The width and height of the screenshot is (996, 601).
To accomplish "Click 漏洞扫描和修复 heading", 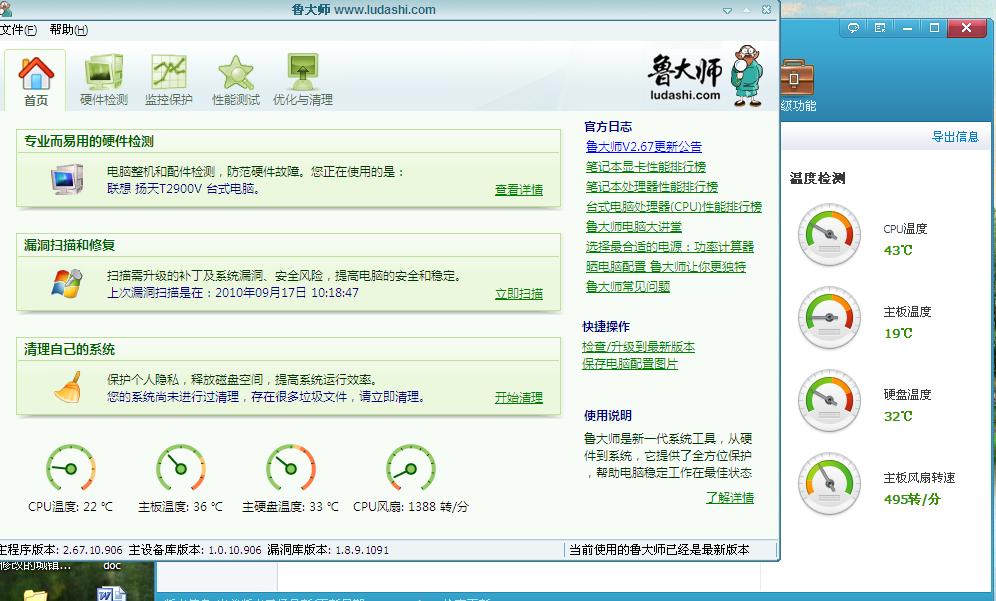I will click(69, 245).
